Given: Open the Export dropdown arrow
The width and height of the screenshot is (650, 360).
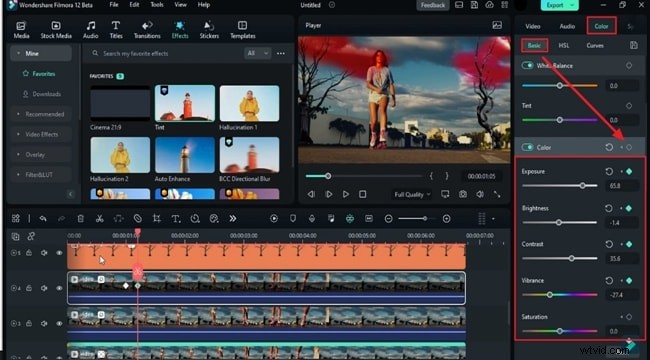Looking at the screenshot, I should (572, 5).
